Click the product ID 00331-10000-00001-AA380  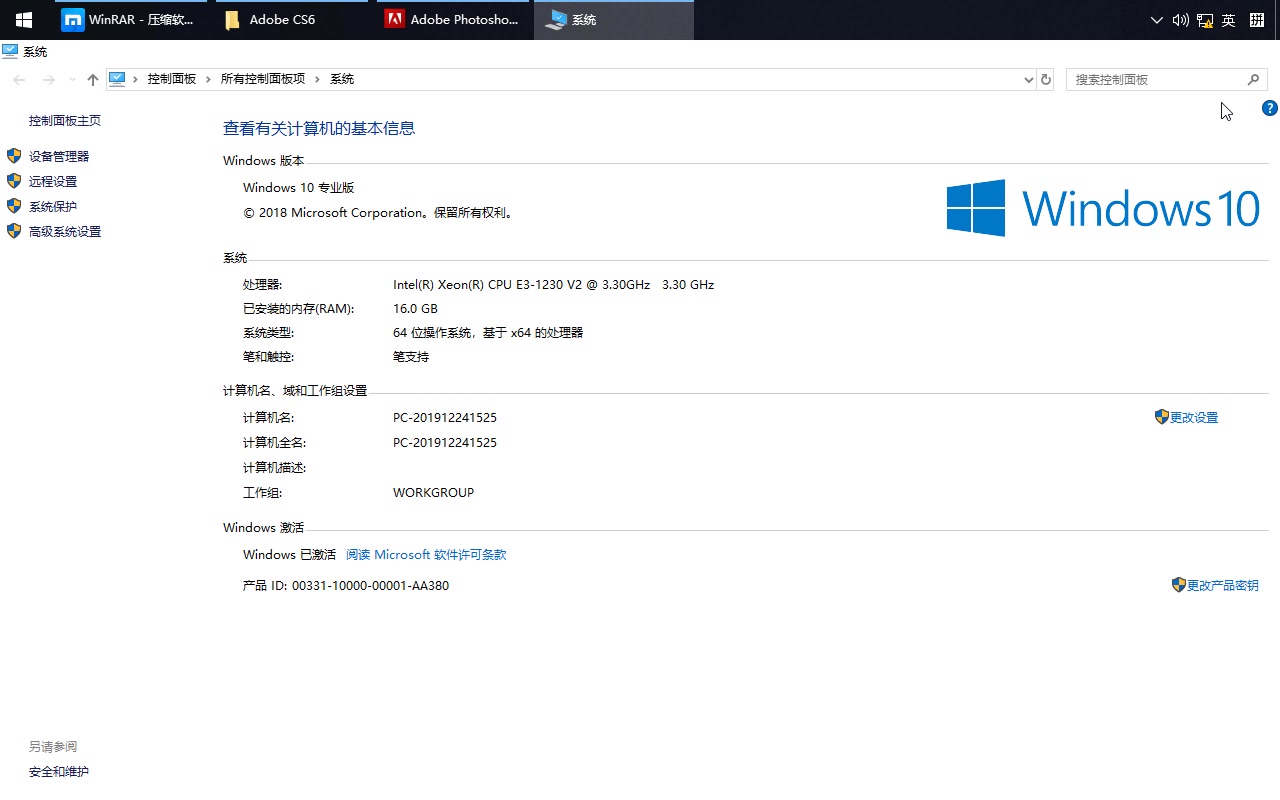[x=370, y=586]
